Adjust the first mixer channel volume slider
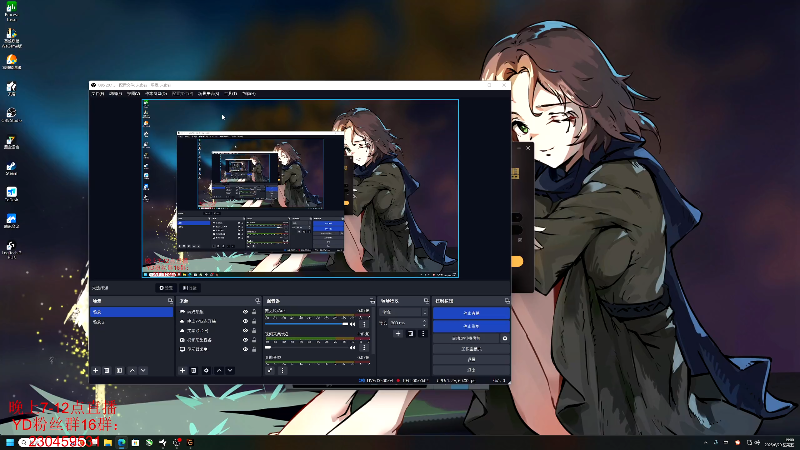The width and height of the screenshot is (800, 450). coord(306,324)
